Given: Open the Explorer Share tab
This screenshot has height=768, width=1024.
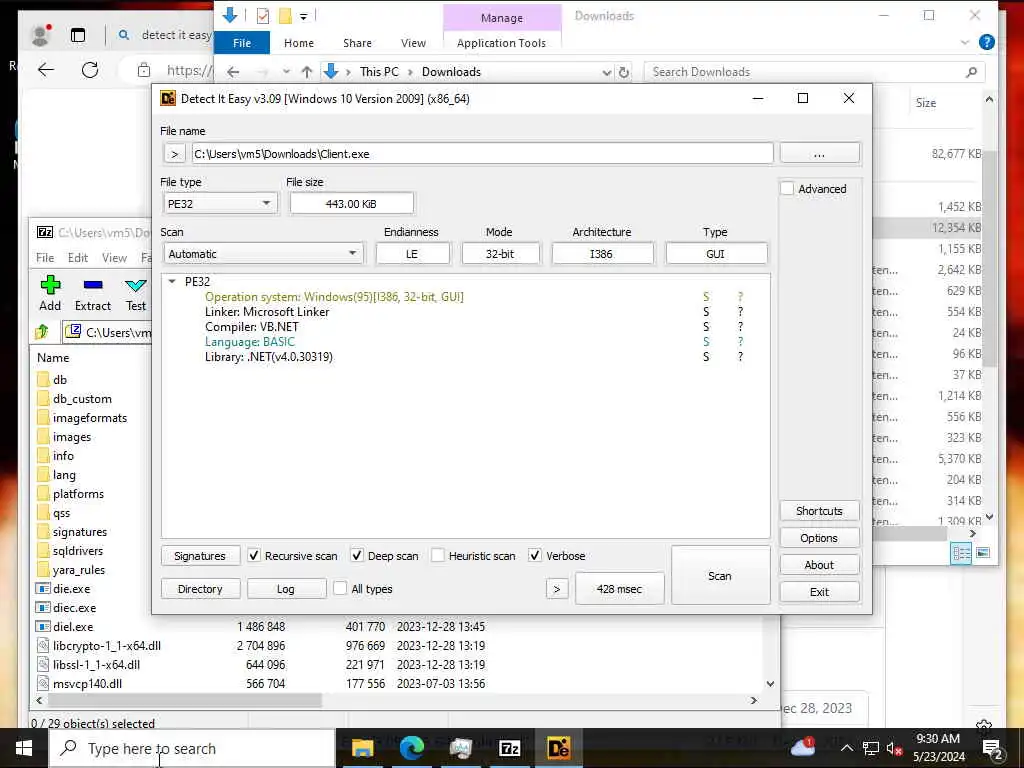Looking at the screenshot, I should click(357, 42).
